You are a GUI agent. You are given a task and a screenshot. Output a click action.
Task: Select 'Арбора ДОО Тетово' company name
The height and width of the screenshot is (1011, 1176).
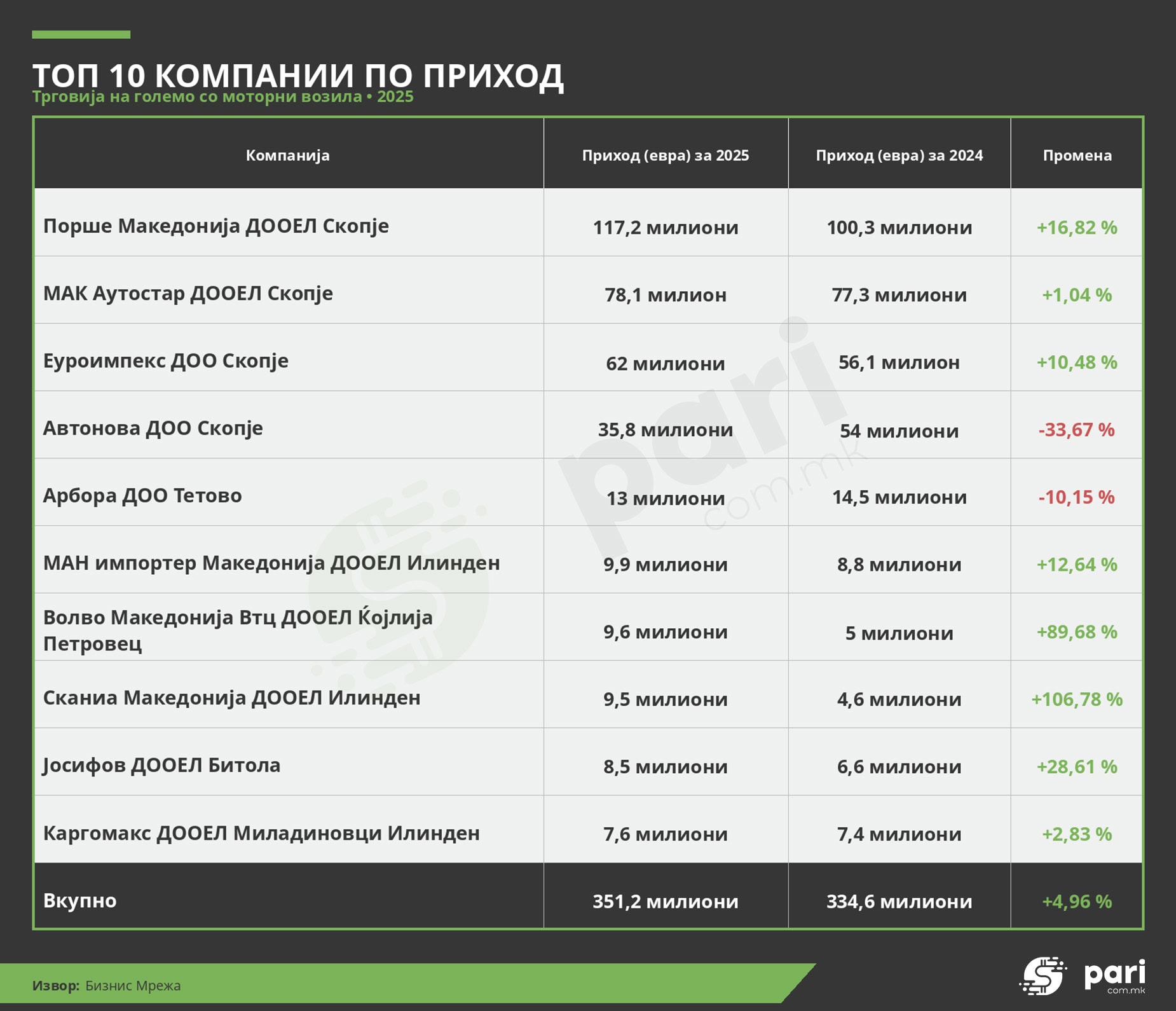click(x=142, y=496)
